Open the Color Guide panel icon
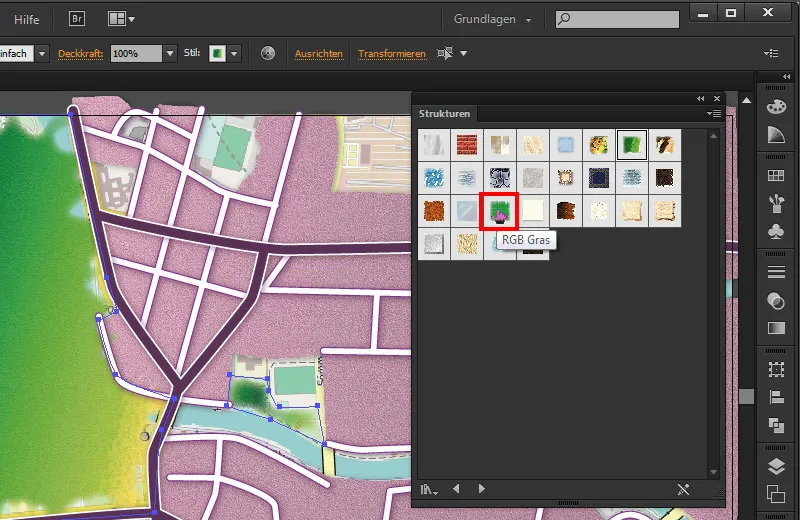The width and height of the screenshot is (800, 520). tap(776, 135)
